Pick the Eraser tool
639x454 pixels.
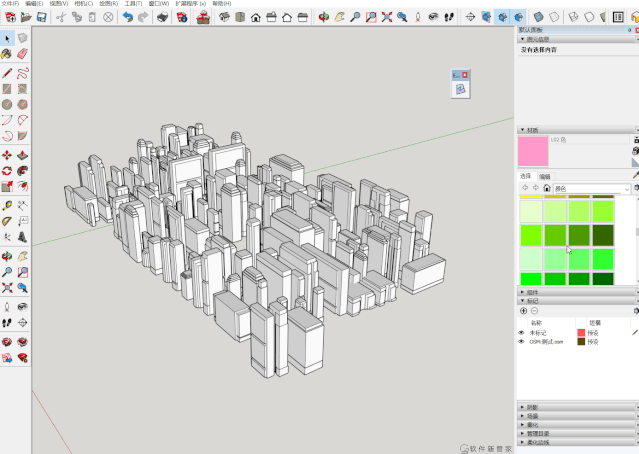(x=22, y=54)
